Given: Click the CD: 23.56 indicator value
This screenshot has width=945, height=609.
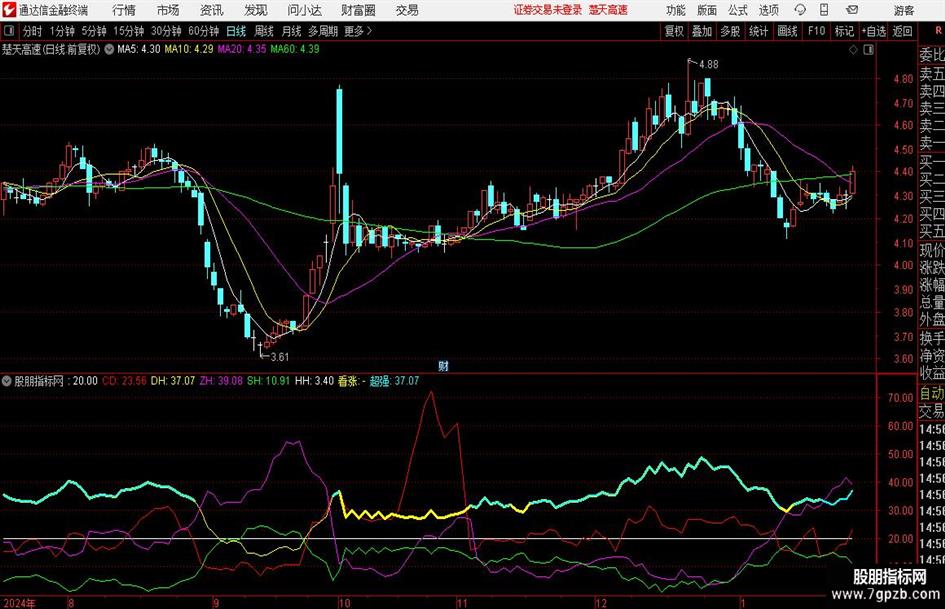Looking at the screenshot, I should pos(125,381).
